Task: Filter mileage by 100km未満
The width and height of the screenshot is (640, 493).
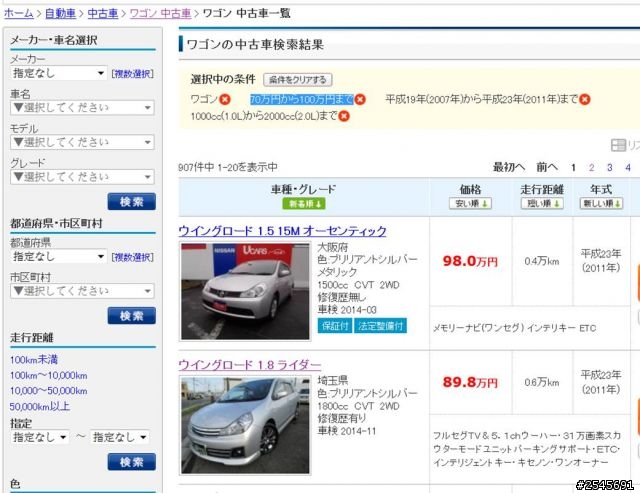Action: pyautogui.click(x=34, y=360)
